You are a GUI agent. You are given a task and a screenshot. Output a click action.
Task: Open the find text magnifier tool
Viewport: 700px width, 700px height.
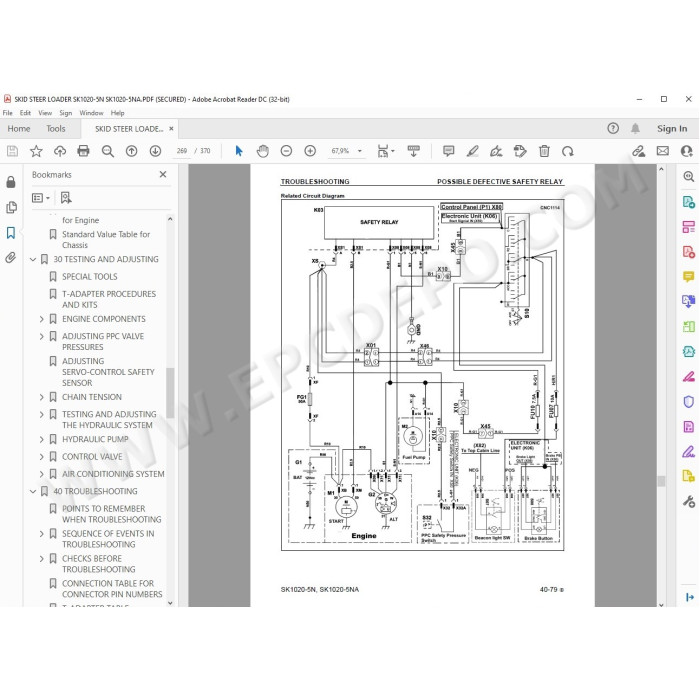(108, 151)
